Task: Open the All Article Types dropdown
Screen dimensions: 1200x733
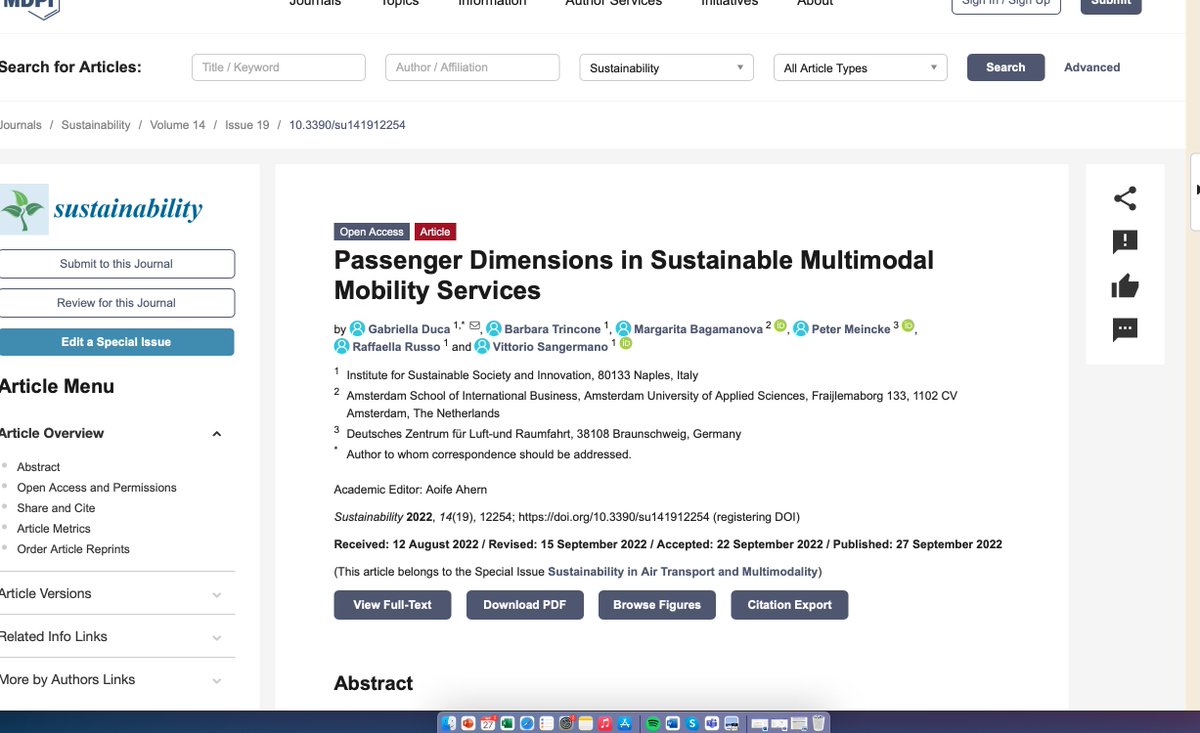Action: pos(860,68)
